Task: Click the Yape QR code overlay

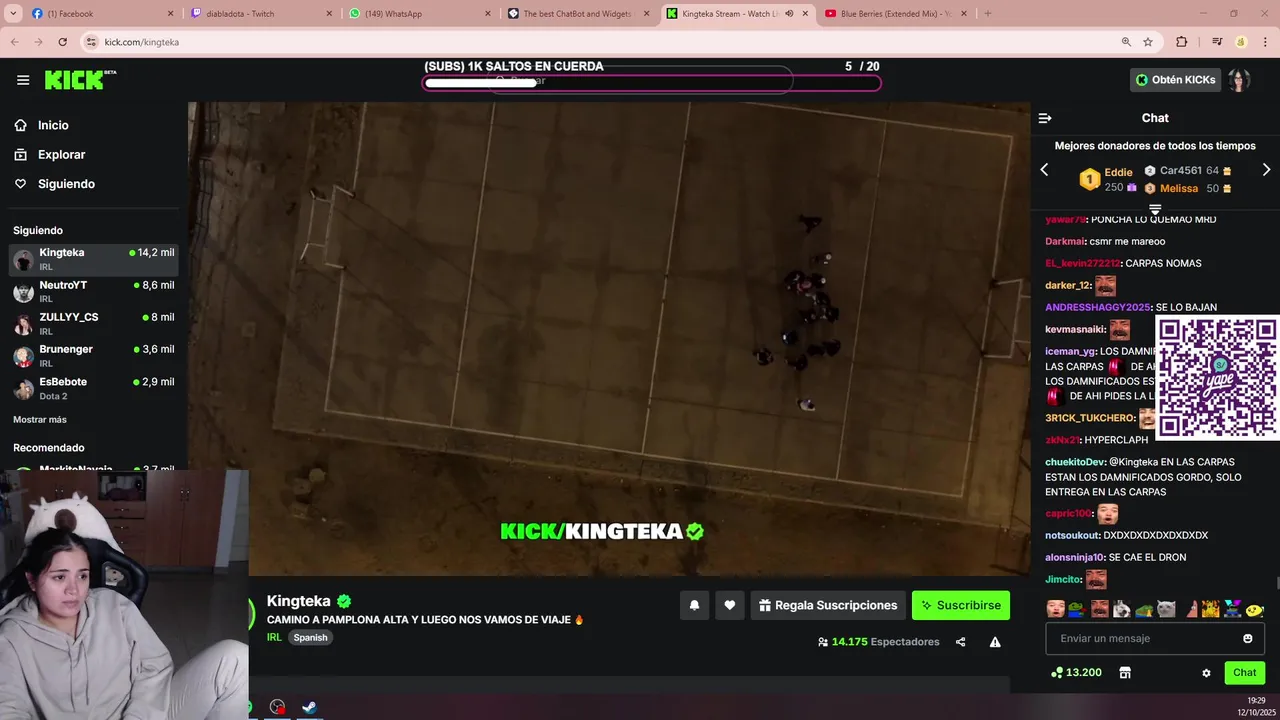Action: [x=1217, y=377]
